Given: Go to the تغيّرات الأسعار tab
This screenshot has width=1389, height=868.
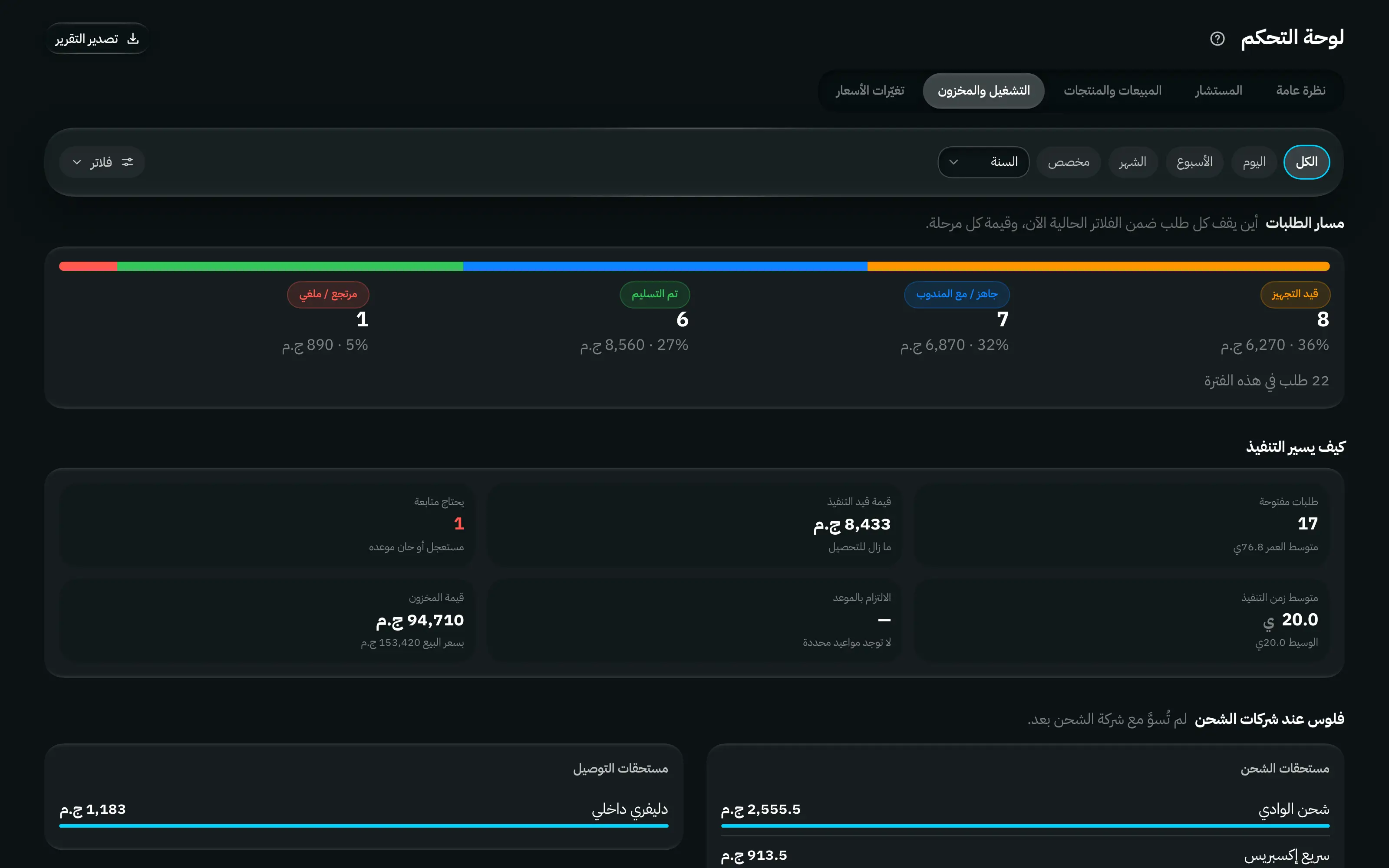Looking at the screenshot, I should point(869,91).
